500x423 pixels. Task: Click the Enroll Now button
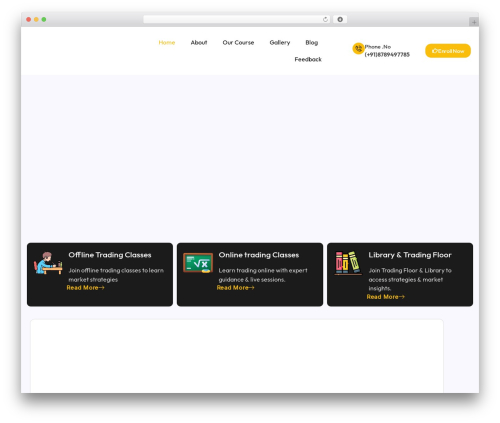click(x=448, y=51)
